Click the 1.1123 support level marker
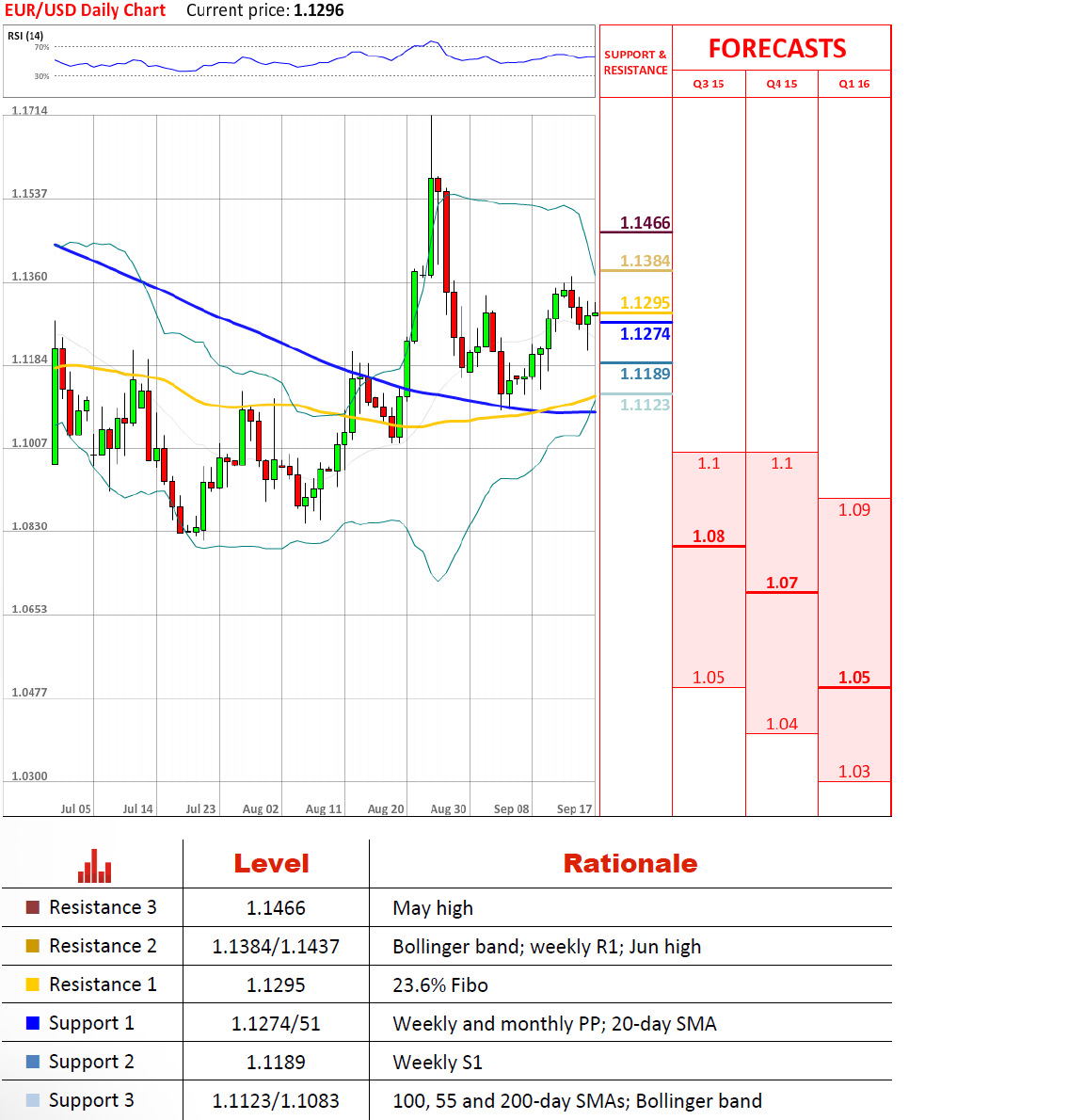This screenshot has height=1120, width=1084. [x=645, y=405]
